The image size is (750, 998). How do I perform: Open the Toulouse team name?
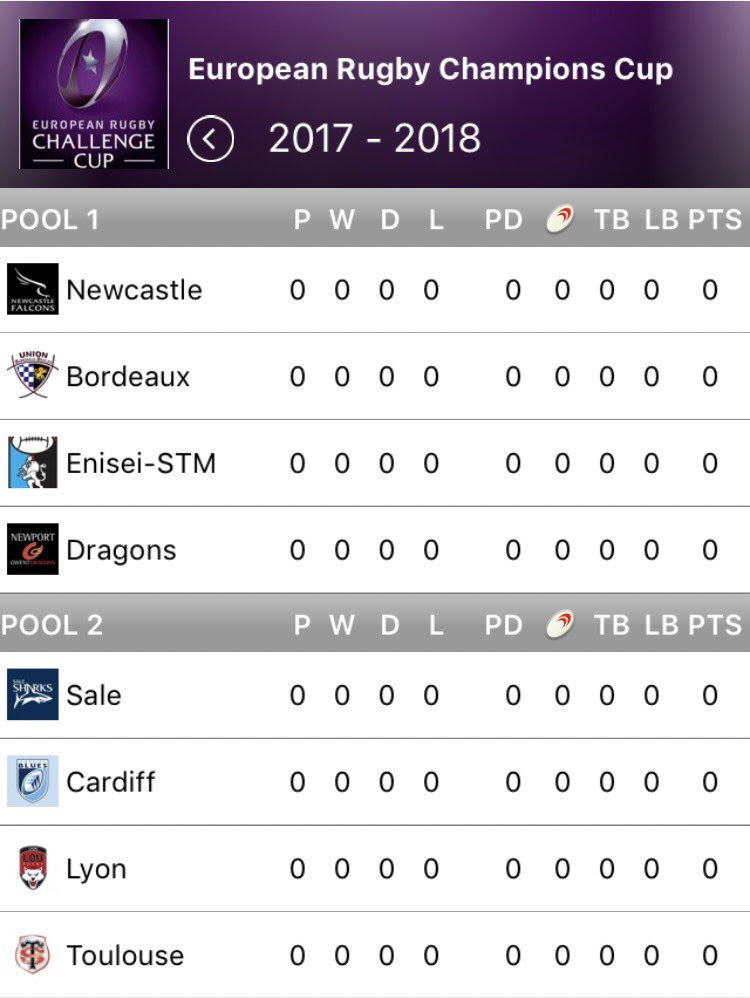click(125, 955)
